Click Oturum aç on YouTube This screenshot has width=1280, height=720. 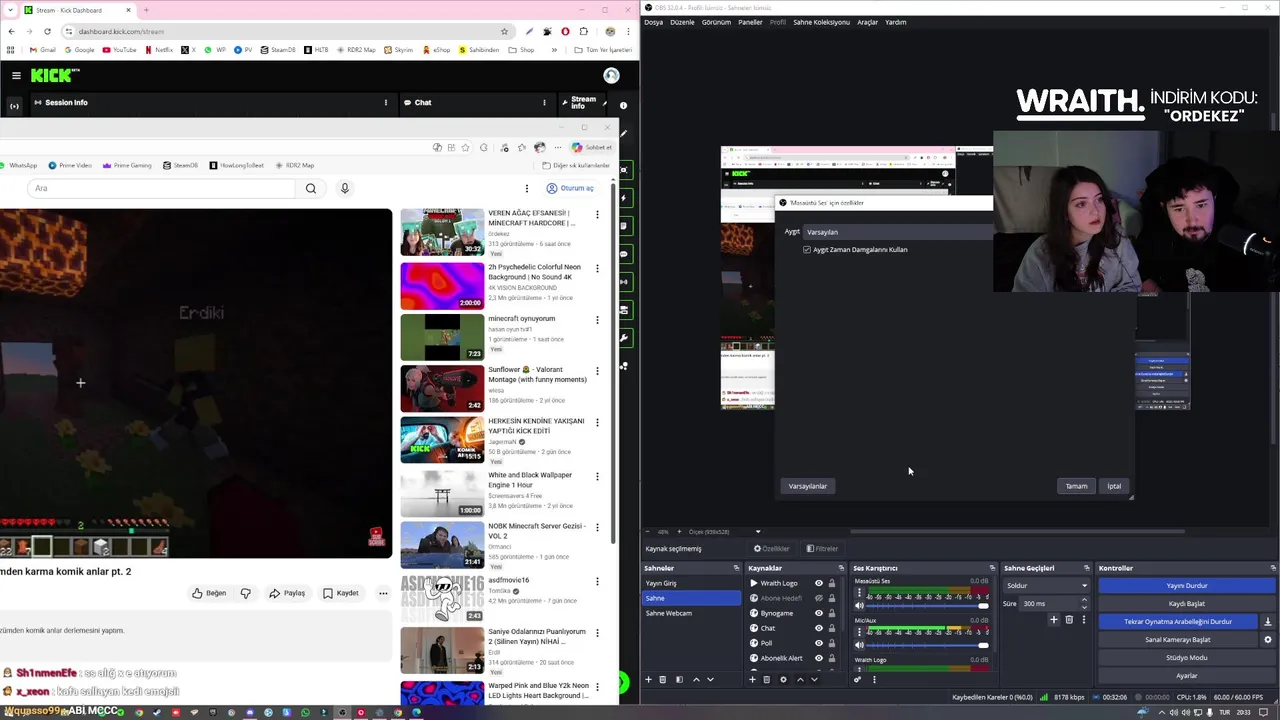point(570,188)
